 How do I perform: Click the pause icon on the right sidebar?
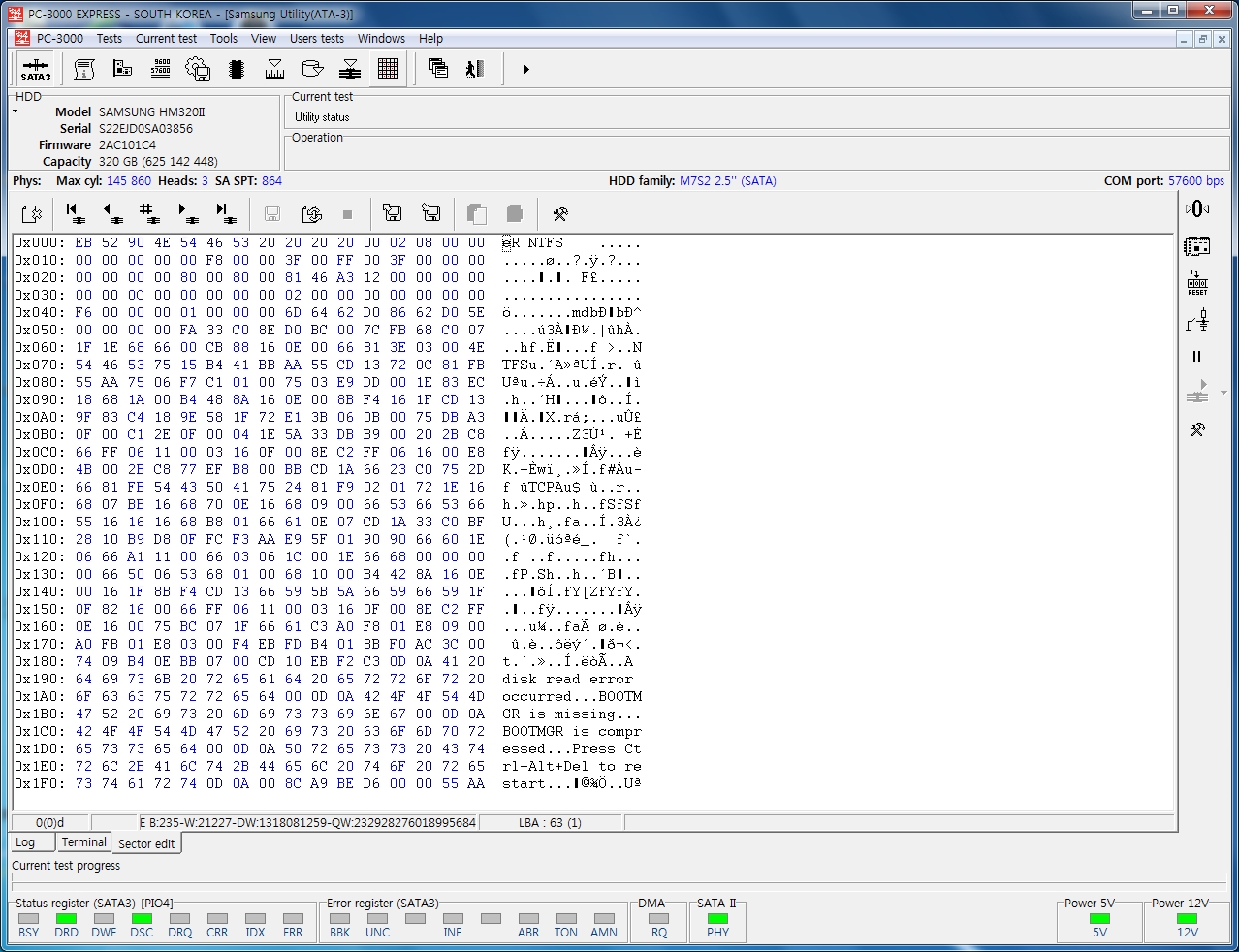pos(1197,357)
